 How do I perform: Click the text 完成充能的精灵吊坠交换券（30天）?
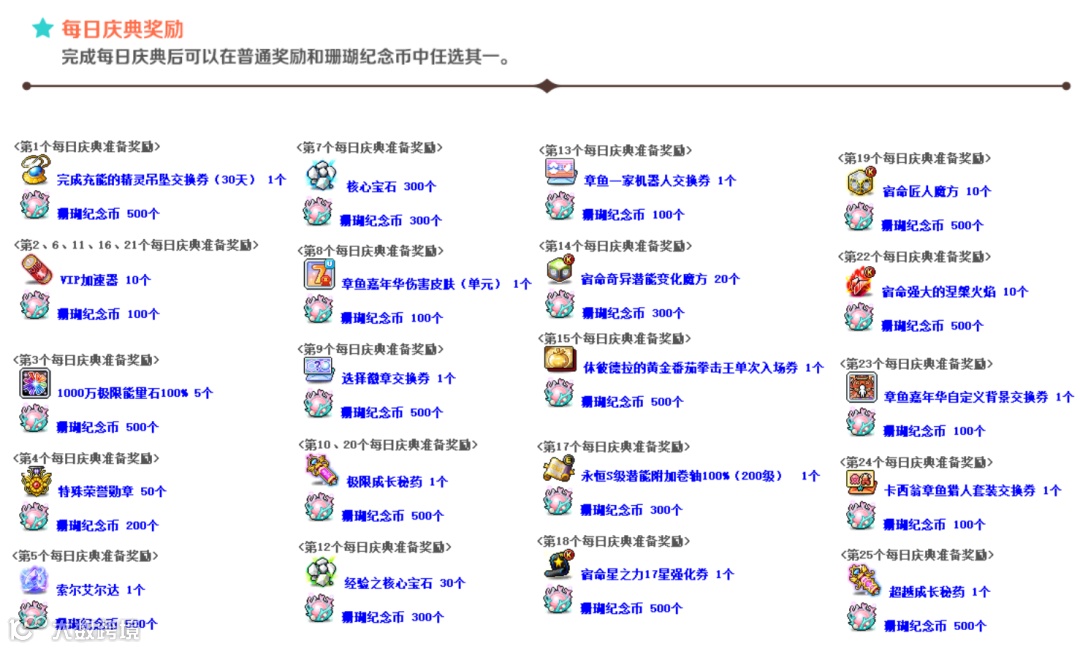point(156,179)
